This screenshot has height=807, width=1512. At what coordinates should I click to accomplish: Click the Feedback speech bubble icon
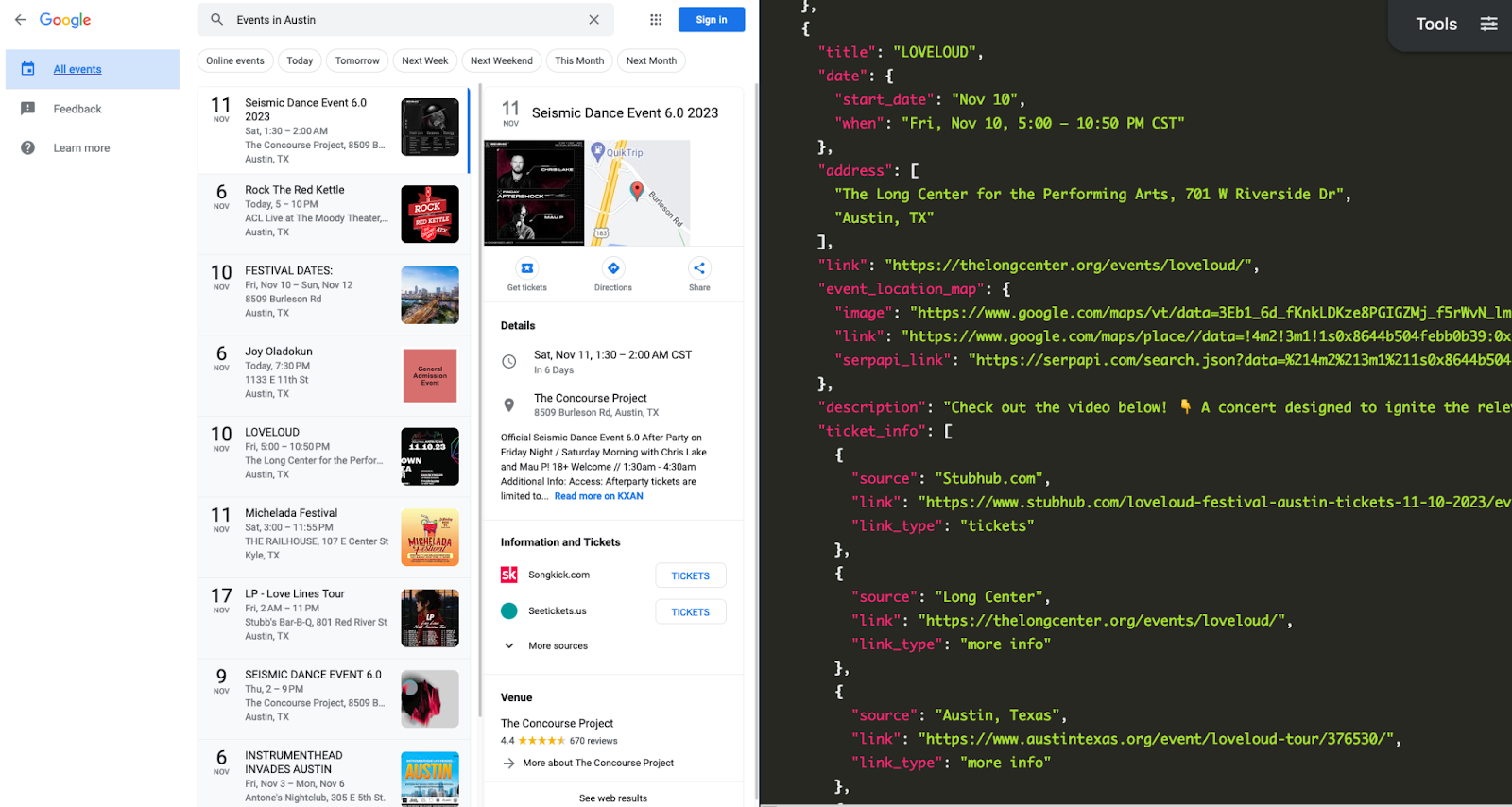pyautogui.click(x=28, y=109)
